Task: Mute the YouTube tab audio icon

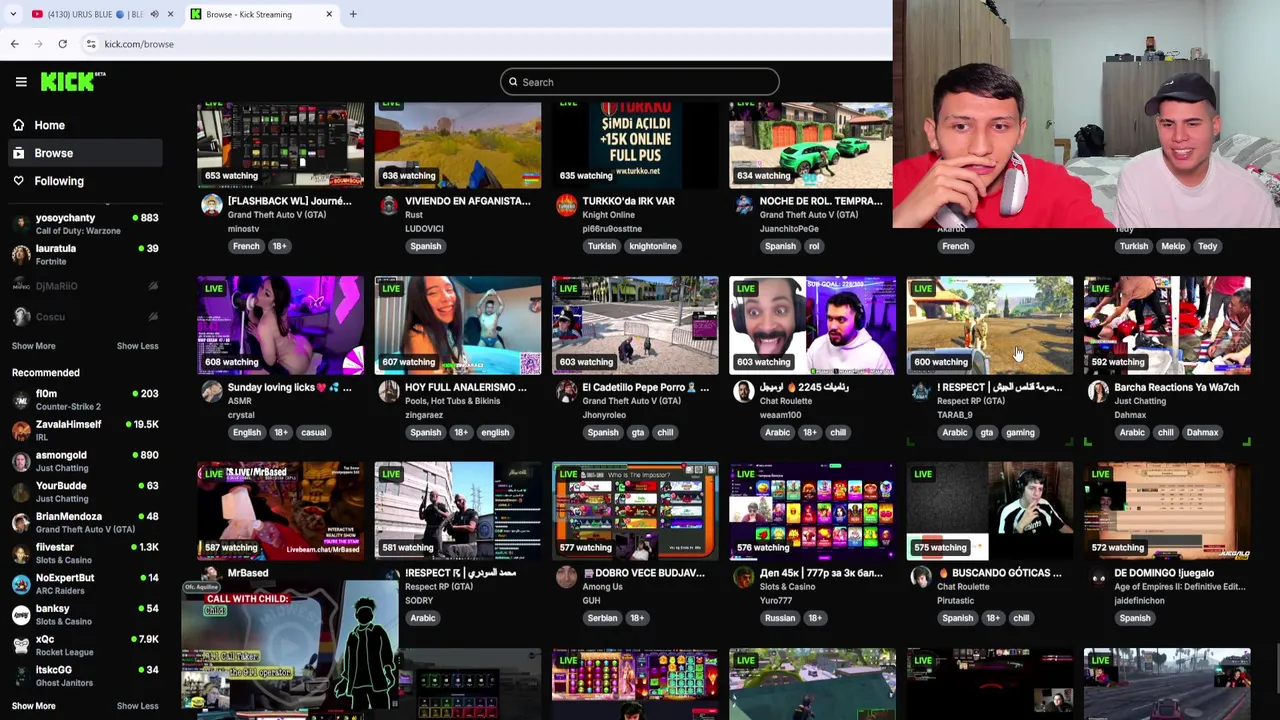Action: tap(154, 14)
